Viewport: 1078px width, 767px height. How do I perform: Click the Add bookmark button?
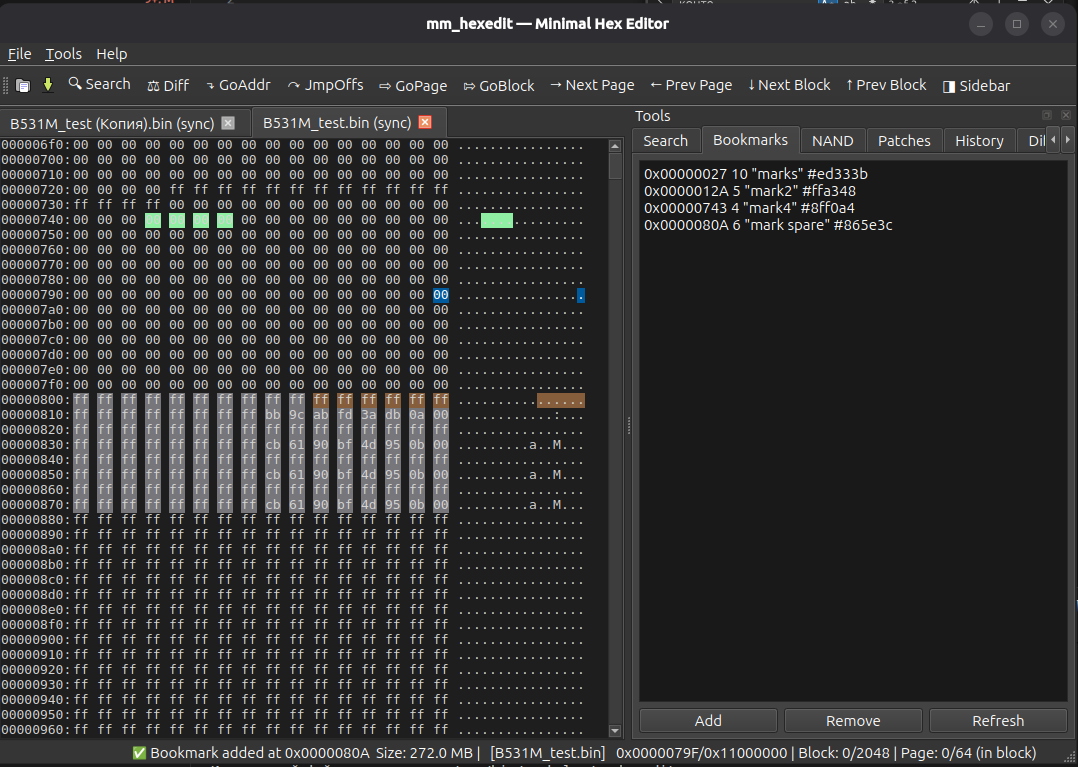(x=708, y=721)
